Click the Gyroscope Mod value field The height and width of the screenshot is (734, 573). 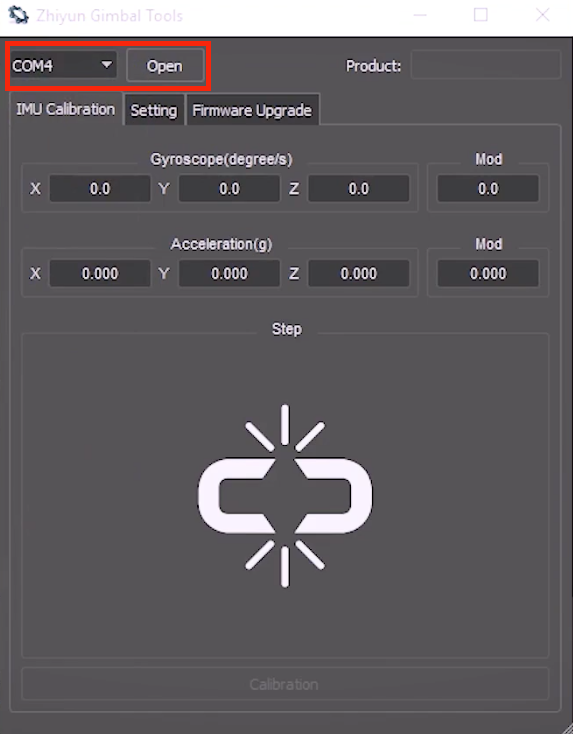[488, 189]
